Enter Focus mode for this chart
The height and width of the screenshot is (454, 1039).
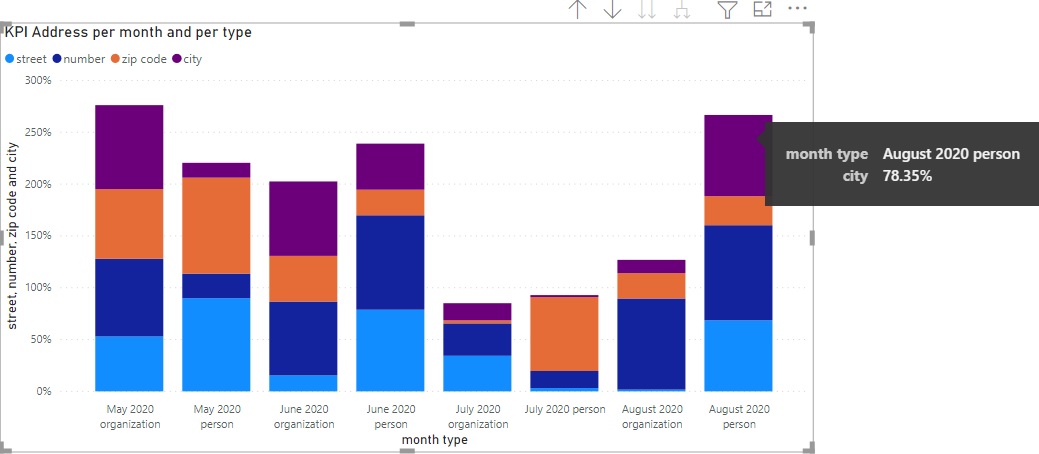pyautogui.click(x=763, y=9)
